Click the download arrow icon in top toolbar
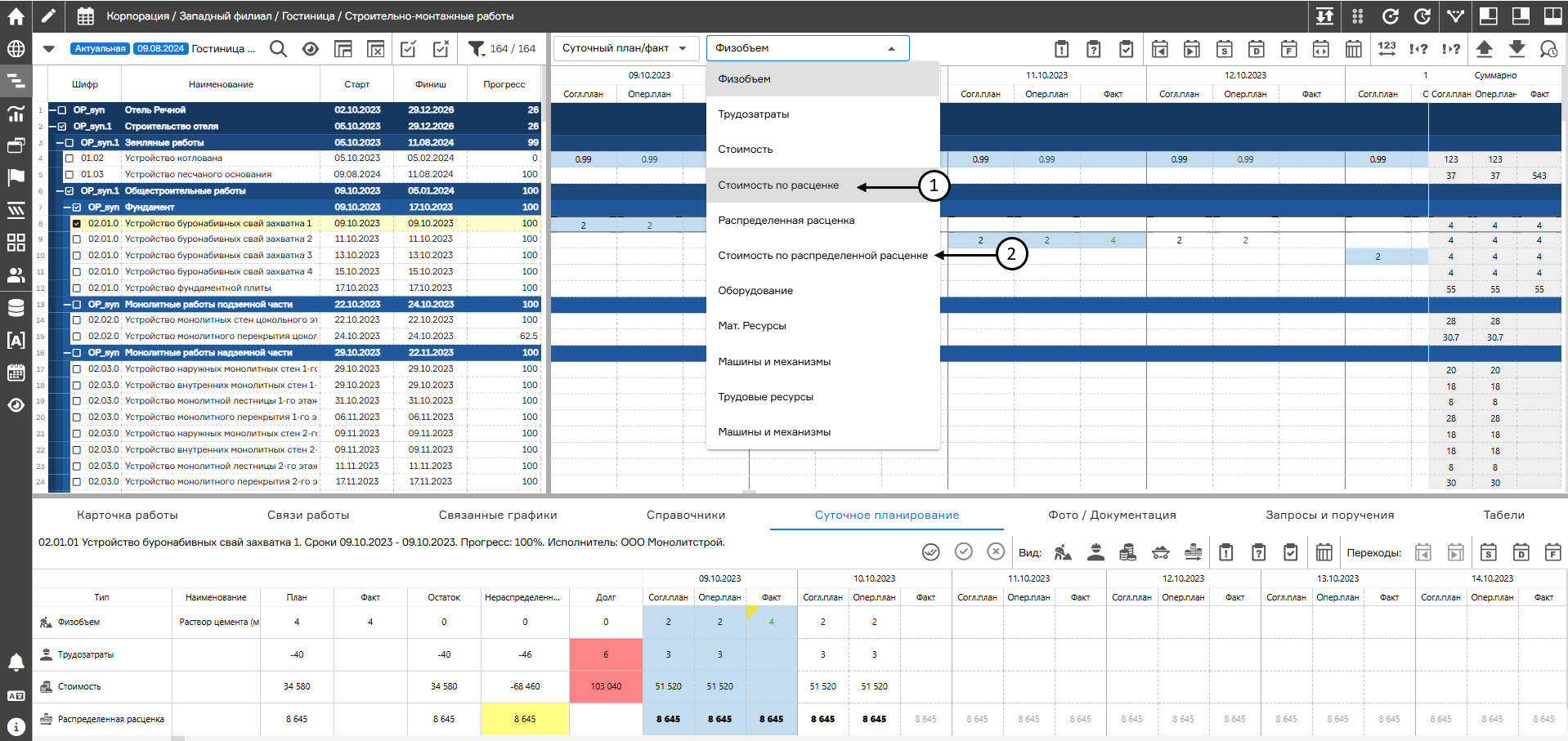Image resolution: width=1568 pixels, height=741 pixels. 1516,49
